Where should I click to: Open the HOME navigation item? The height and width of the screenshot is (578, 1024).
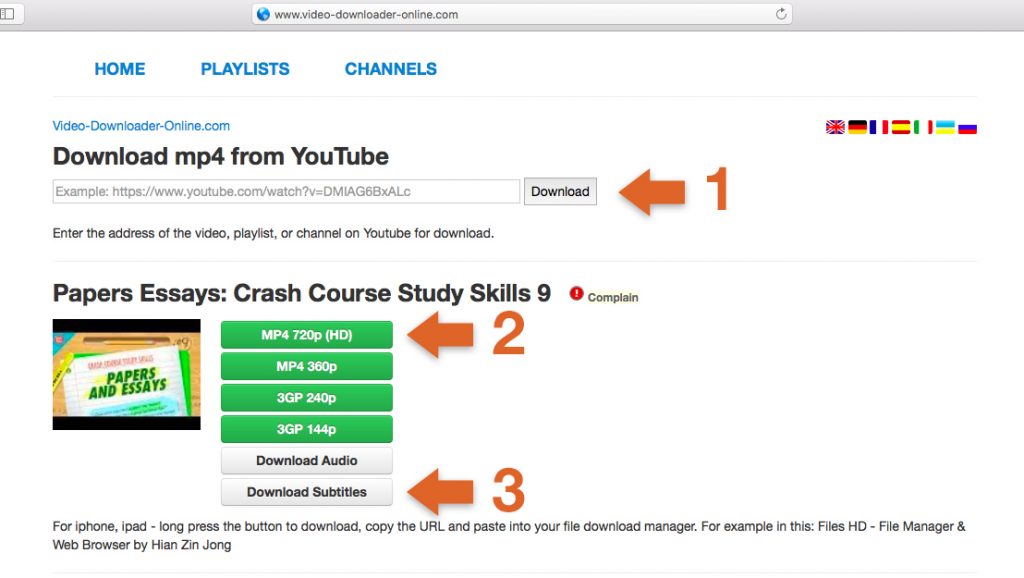point(120,69)
